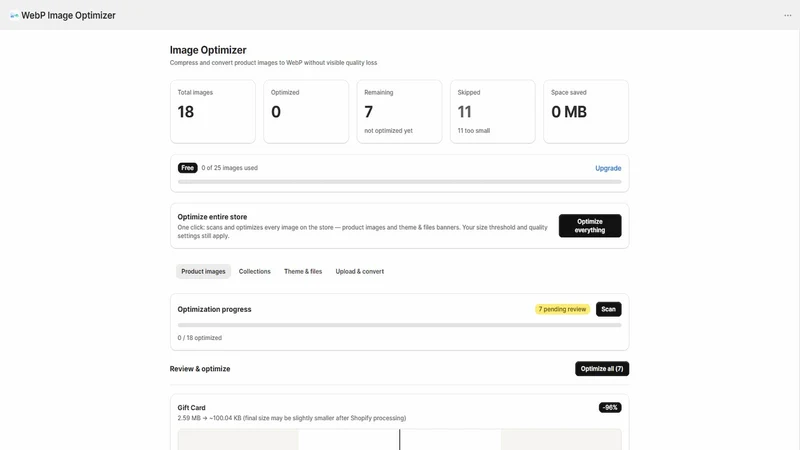Click the '0 of 25 images used' text

point(230,168)
